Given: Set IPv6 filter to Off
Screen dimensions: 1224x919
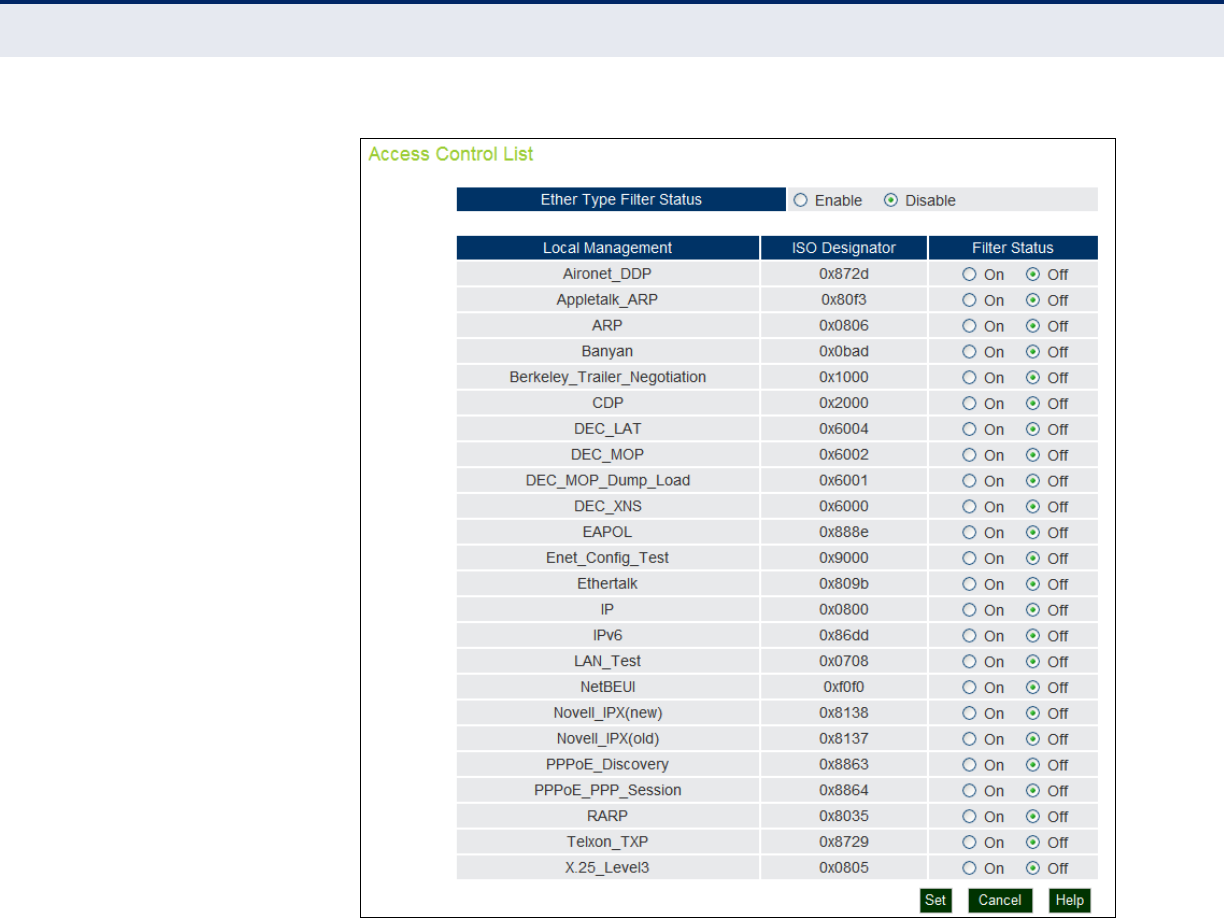Looking at the screenshot, I should [x=1033, y=636].
